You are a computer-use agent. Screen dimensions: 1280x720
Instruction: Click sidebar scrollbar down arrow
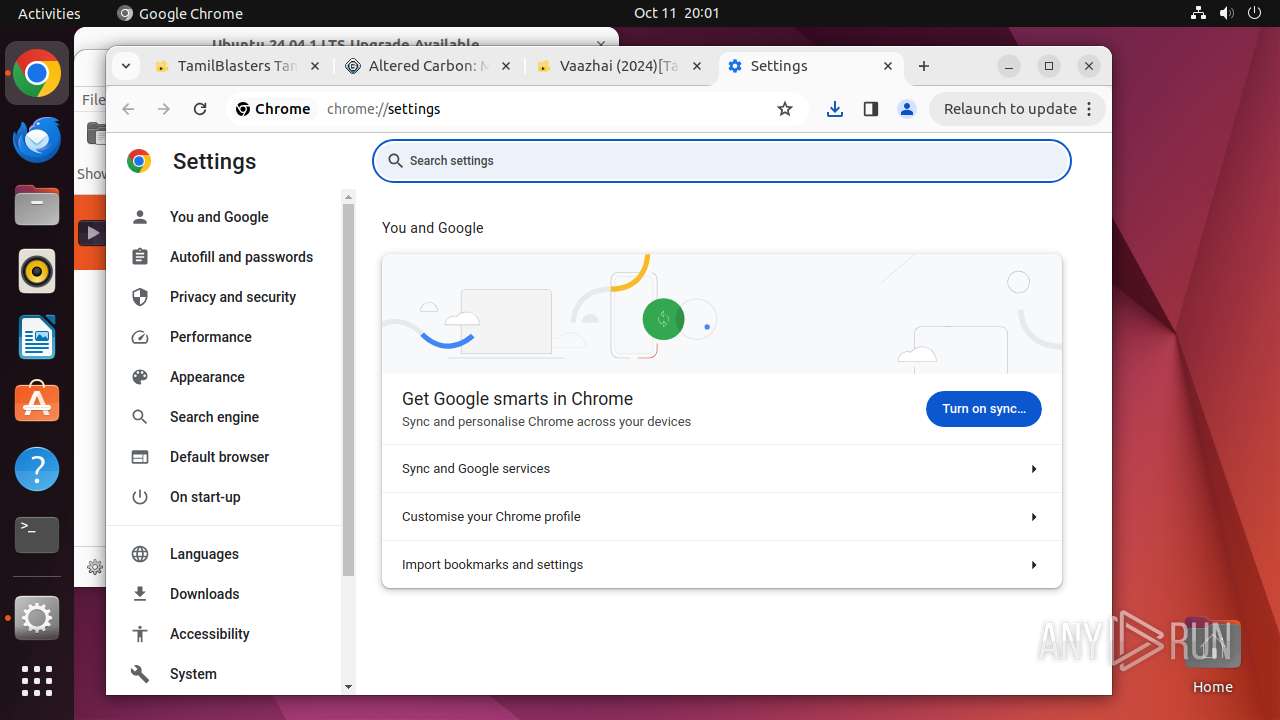pyautogui.click(x=348, y=687)
